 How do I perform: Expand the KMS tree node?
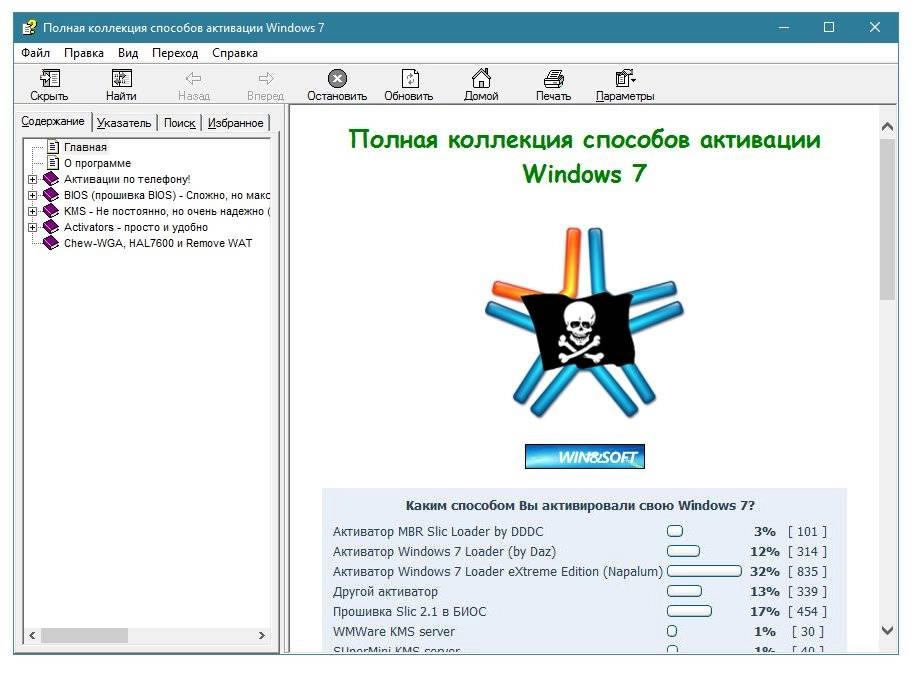point(33,211)
